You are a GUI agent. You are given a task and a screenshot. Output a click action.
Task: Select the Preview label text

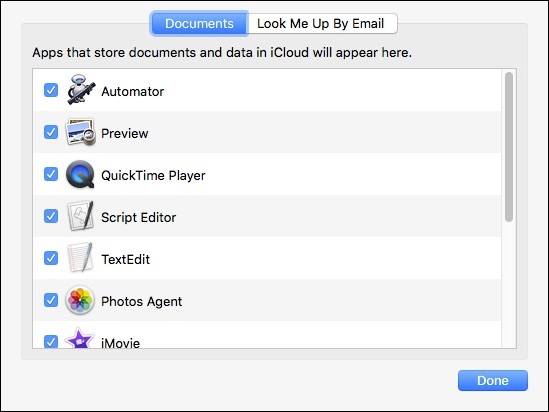coord(125,134)
